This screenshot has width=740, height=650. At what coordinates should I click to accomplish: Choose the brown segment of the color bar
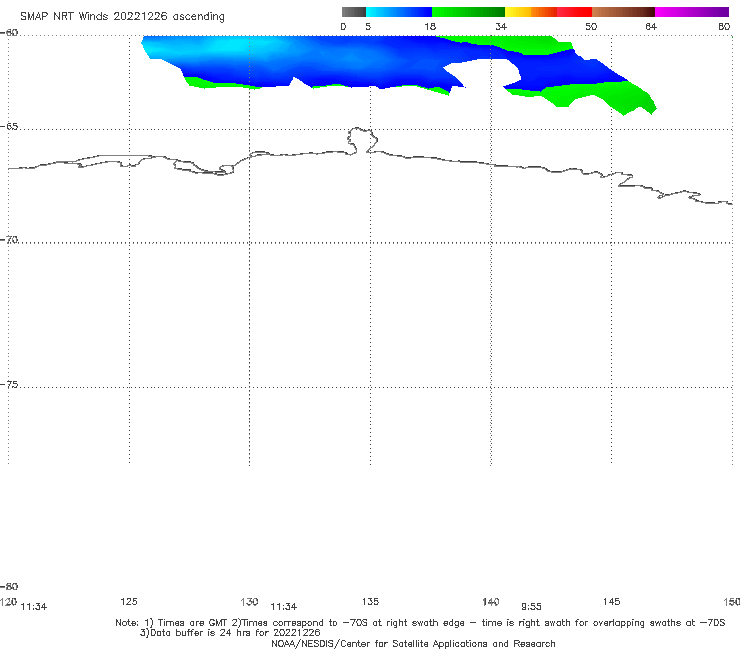point(623,12)
